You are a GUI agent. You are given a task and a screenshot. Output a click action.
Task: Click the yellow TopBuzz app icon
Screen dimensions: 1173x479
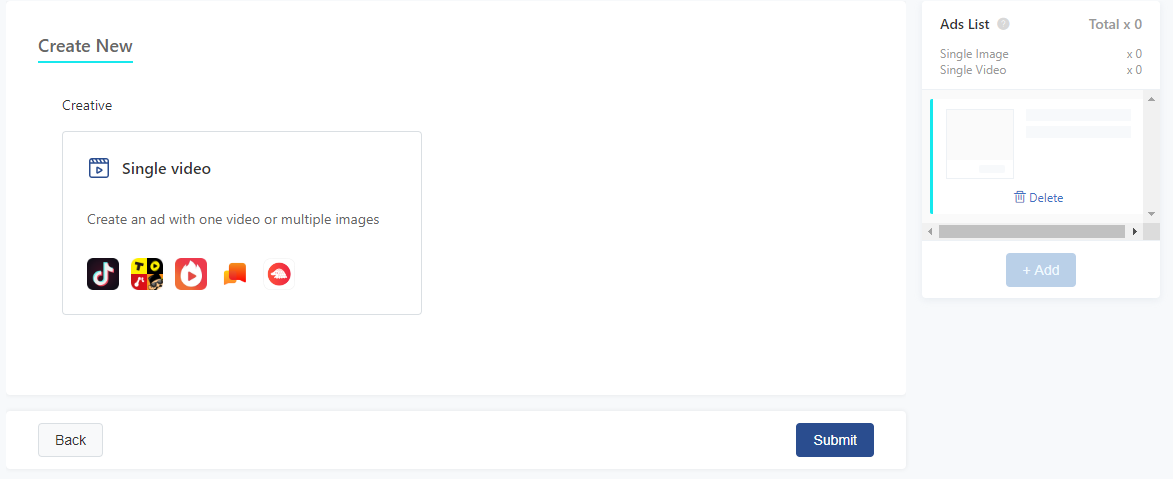coord(147,274)
